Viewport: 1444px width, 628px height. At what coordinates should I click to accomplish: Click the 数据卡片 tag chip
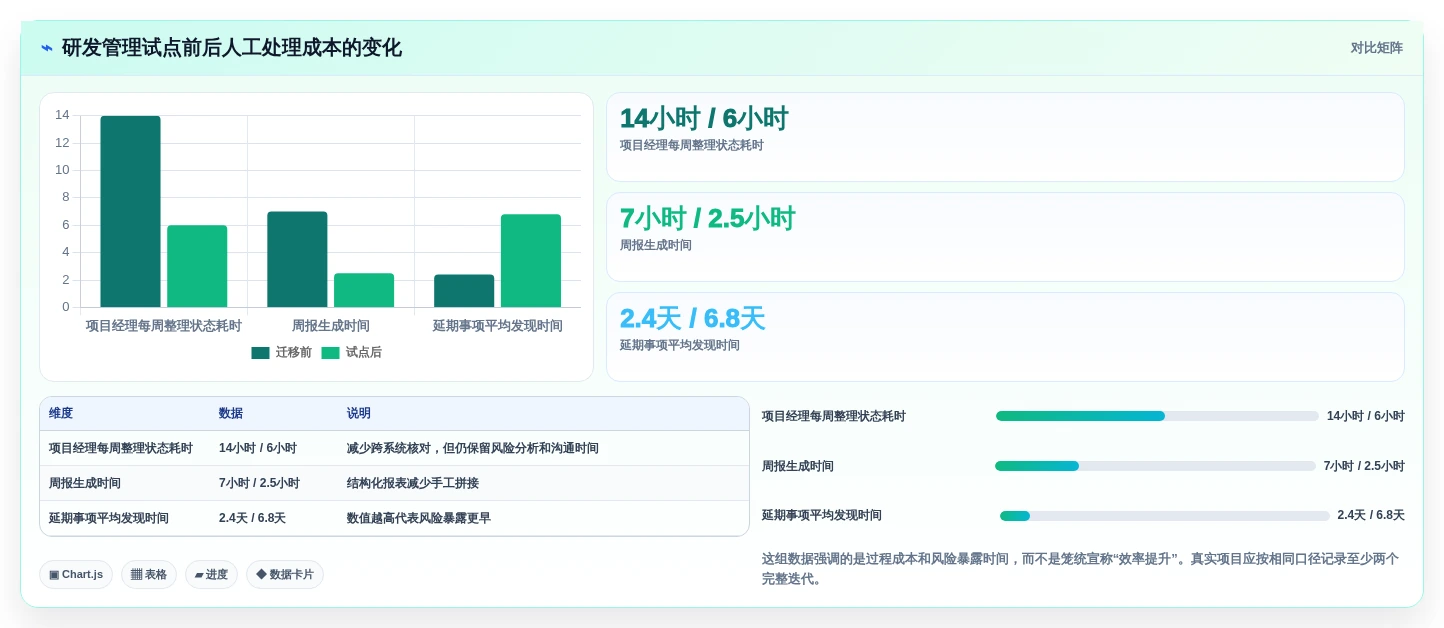tap(285, 574)
